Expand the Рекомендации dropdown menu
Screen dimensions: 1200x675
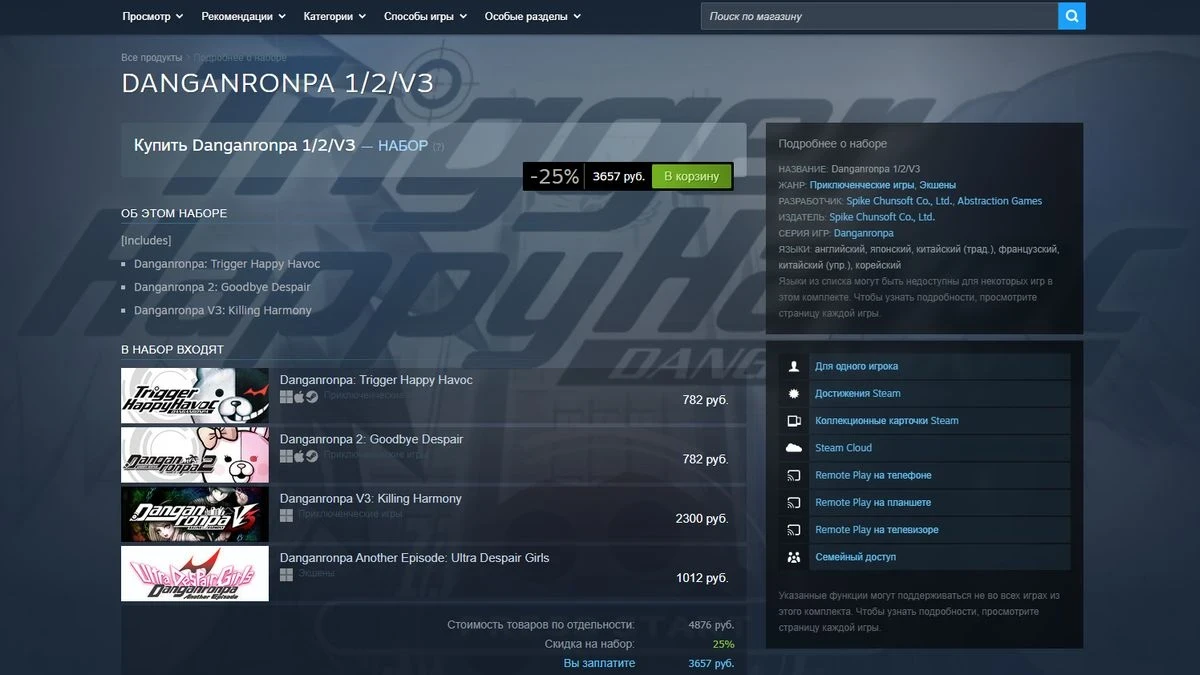tap(243, 17)
